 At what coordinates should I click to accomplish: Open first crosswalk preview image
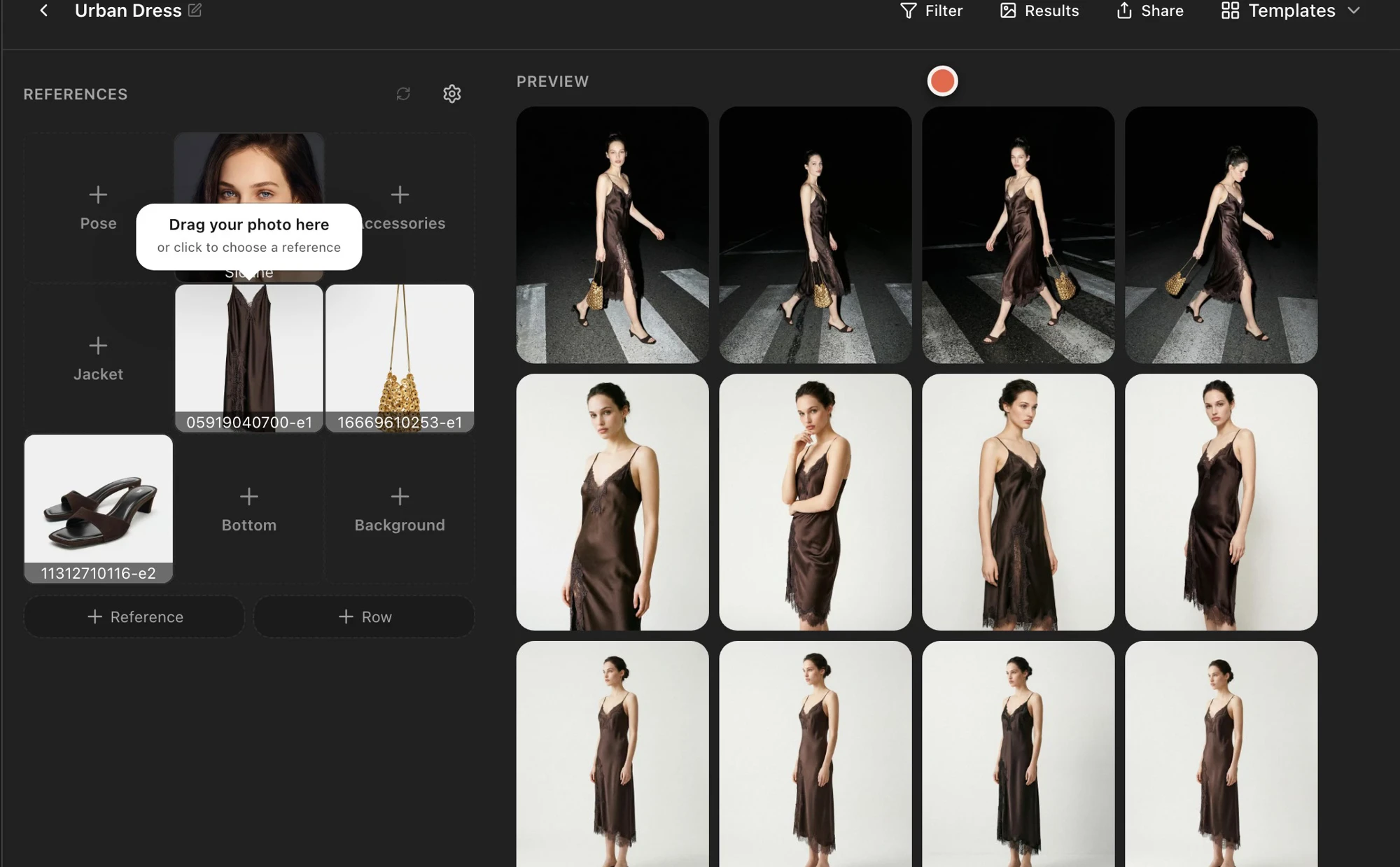click(x=612, y=235)
